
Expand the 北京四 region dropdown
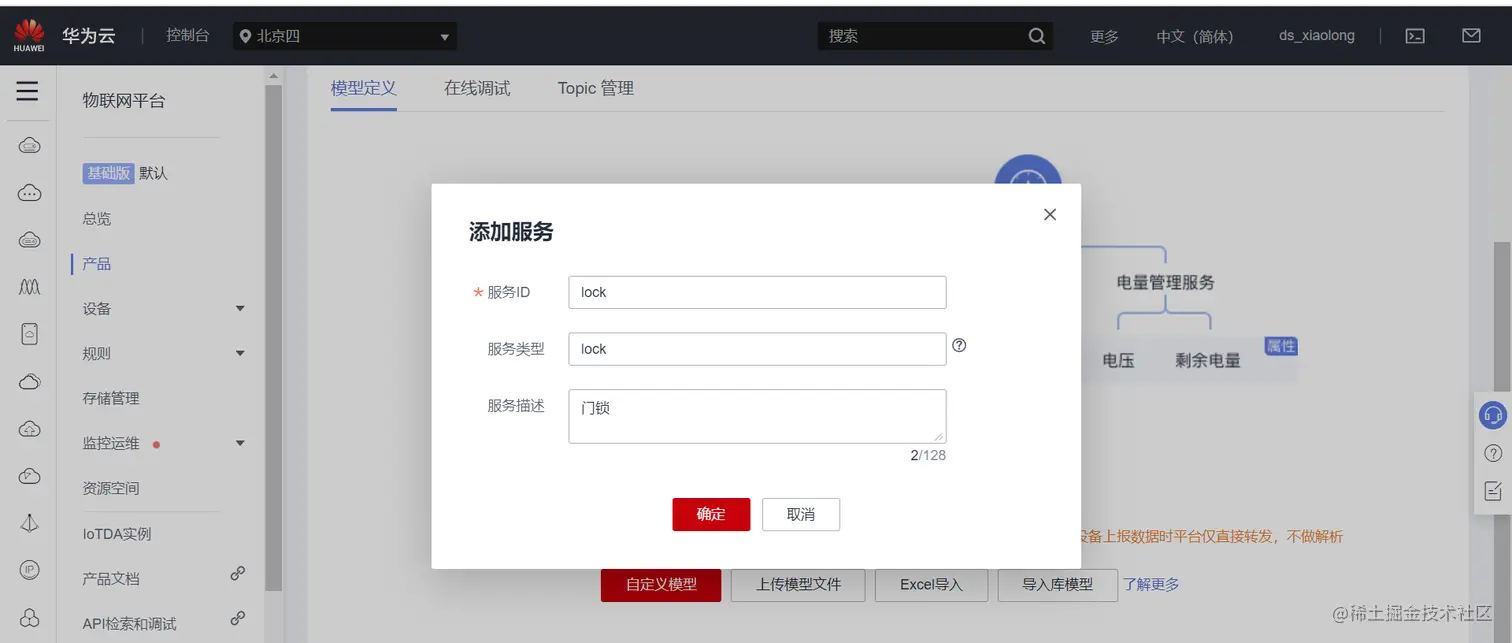click(x=345, y=36)
